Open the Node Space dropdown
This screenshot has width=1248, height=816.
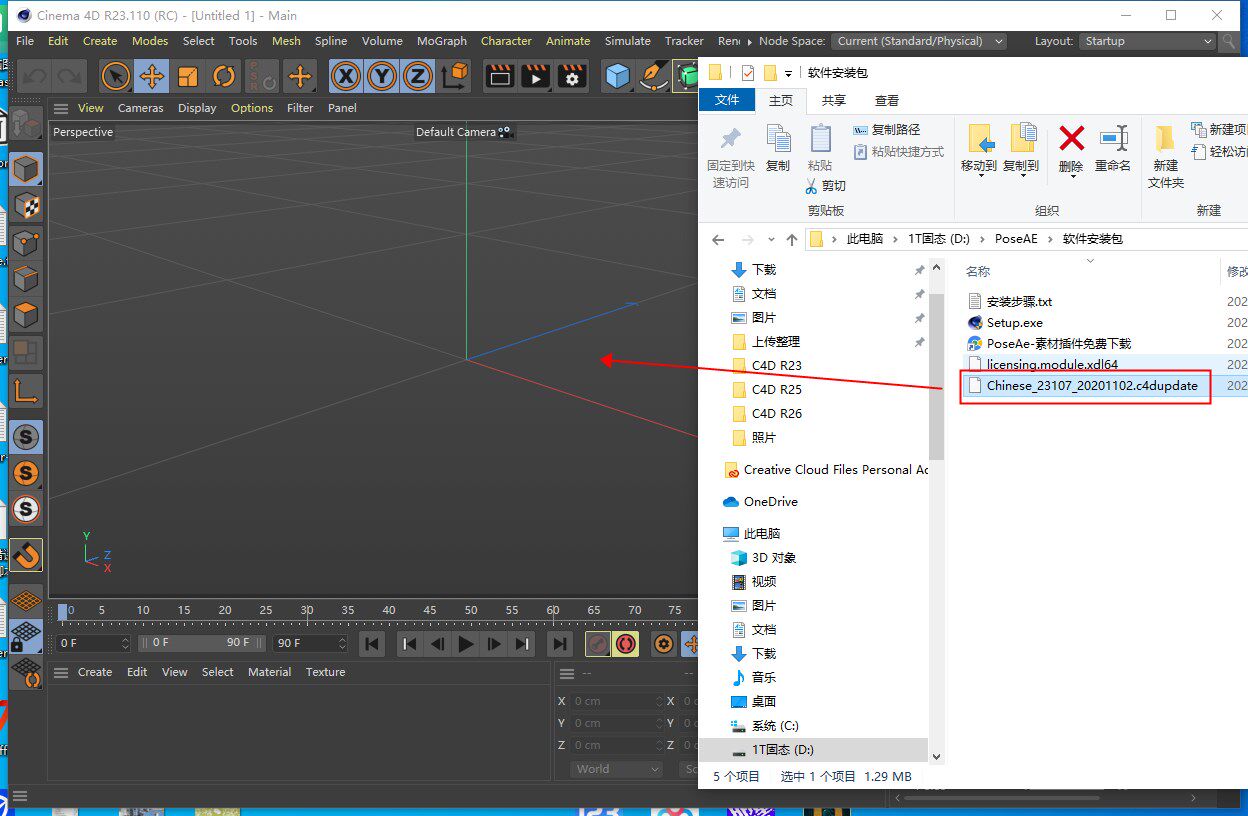click(919, 41)
